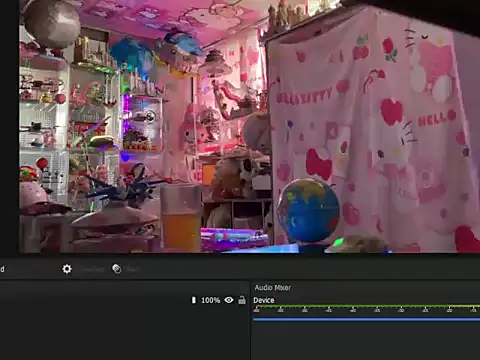This screenshot has width=480, height=360.
Task: Click the dimmed Filters label in source toolbar
Action: tap(131, 269)
